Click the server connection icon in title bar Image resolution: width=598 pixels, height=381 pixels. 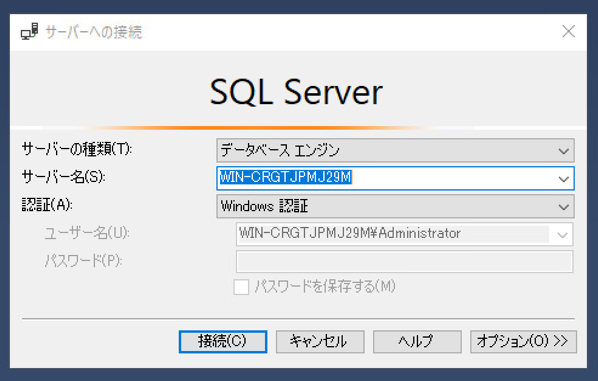point(29,32)
